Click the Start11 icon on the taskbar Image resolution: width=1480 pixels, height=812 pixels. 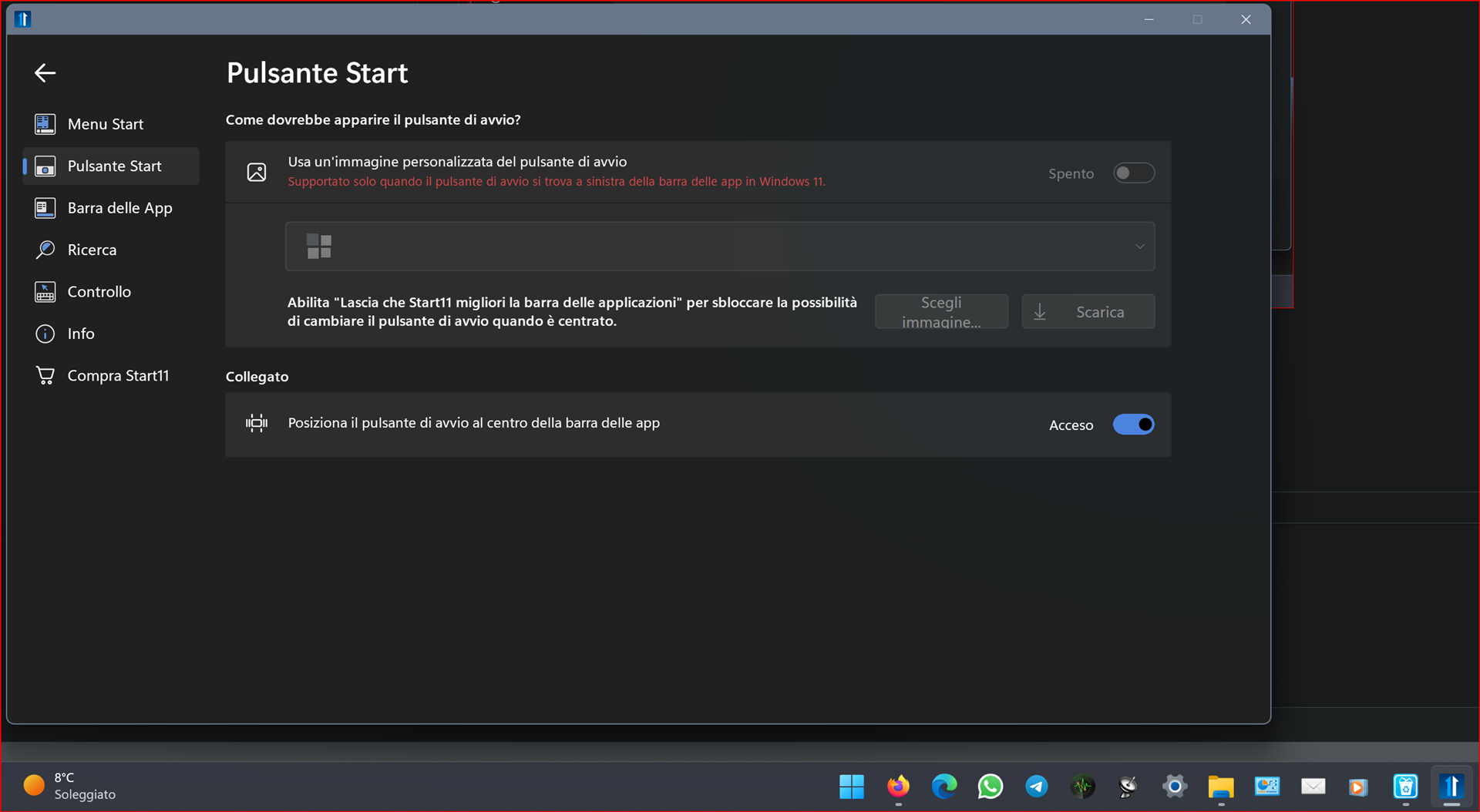tap(1451, 787)
